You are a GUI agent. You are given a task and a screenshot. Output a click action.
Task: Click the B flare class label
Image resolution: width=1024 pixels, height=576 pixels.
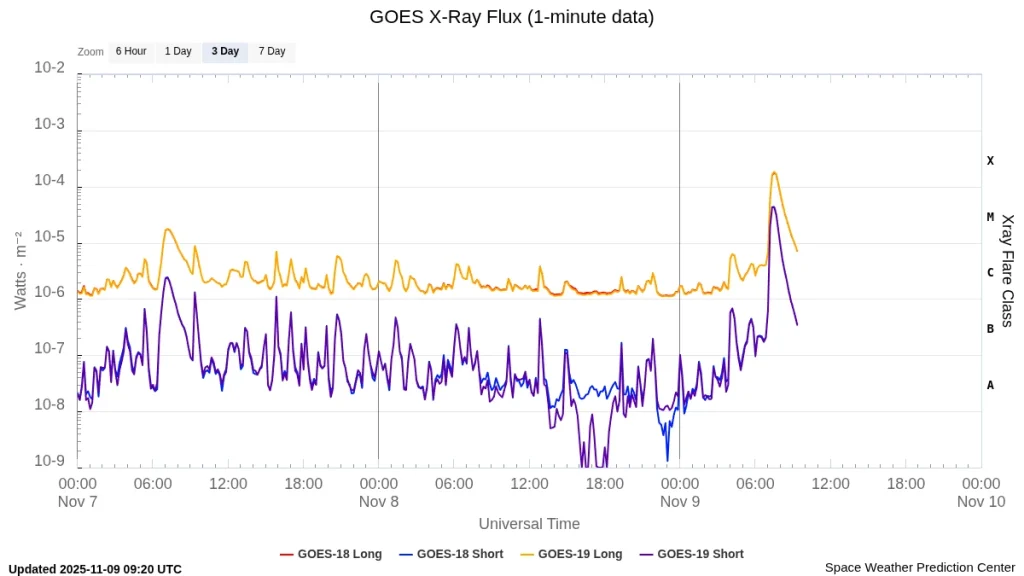[x=990, y=328]
